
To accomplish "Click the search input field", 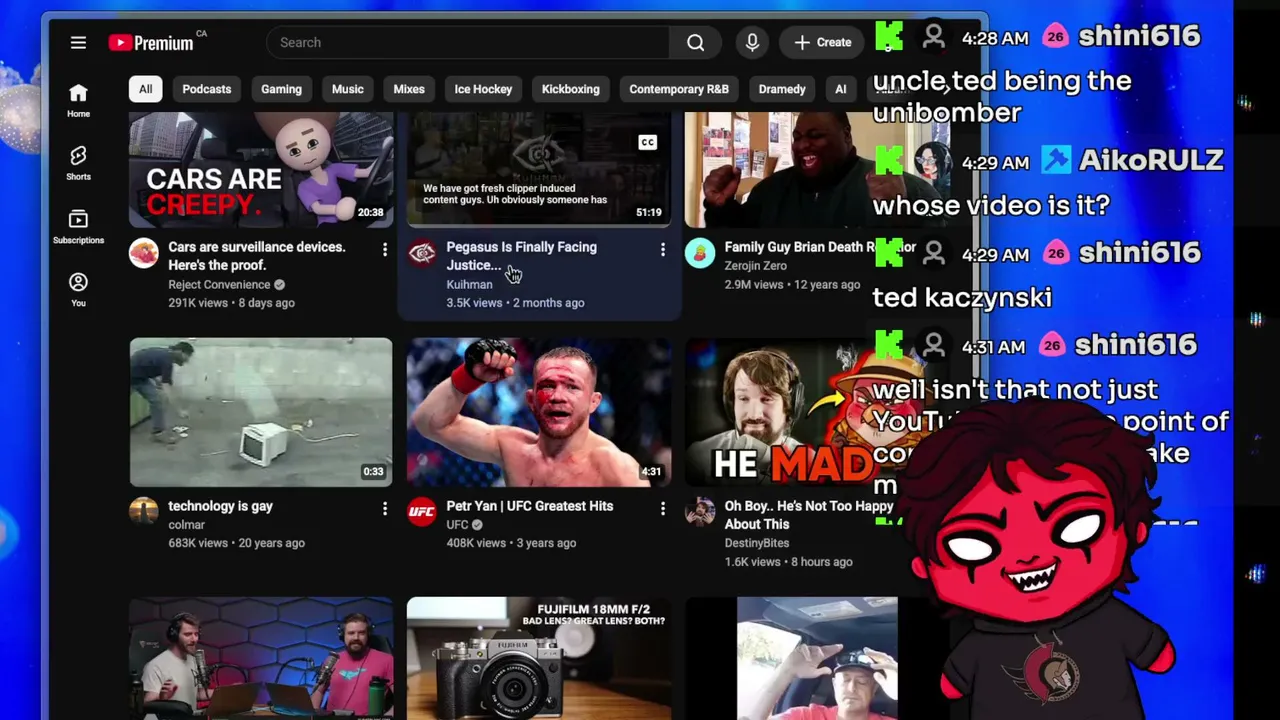I will 468,42.
